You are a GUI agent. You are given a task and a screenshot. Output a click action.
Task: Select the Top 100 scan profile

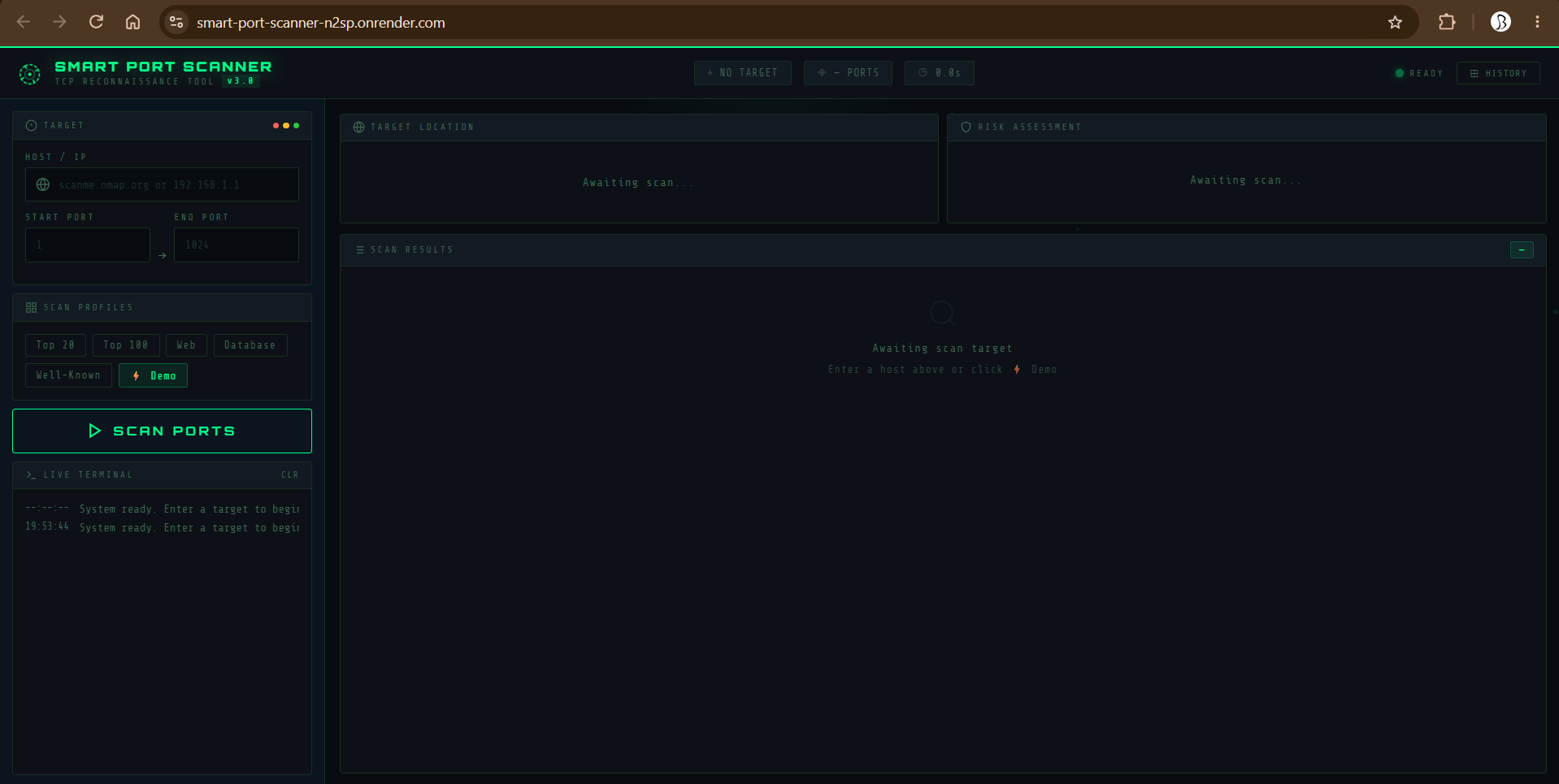coord(126,345)
